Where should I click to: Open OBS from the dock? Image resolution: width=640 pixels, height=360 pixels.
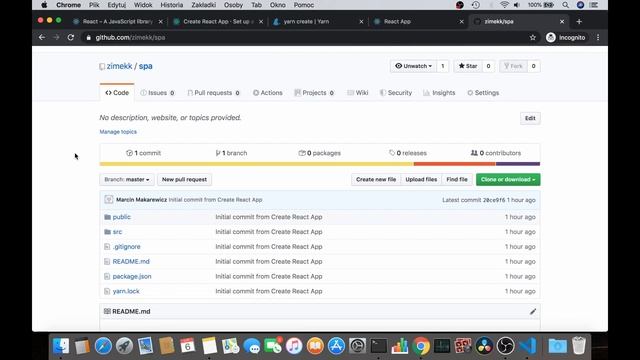tap(506, 346)
